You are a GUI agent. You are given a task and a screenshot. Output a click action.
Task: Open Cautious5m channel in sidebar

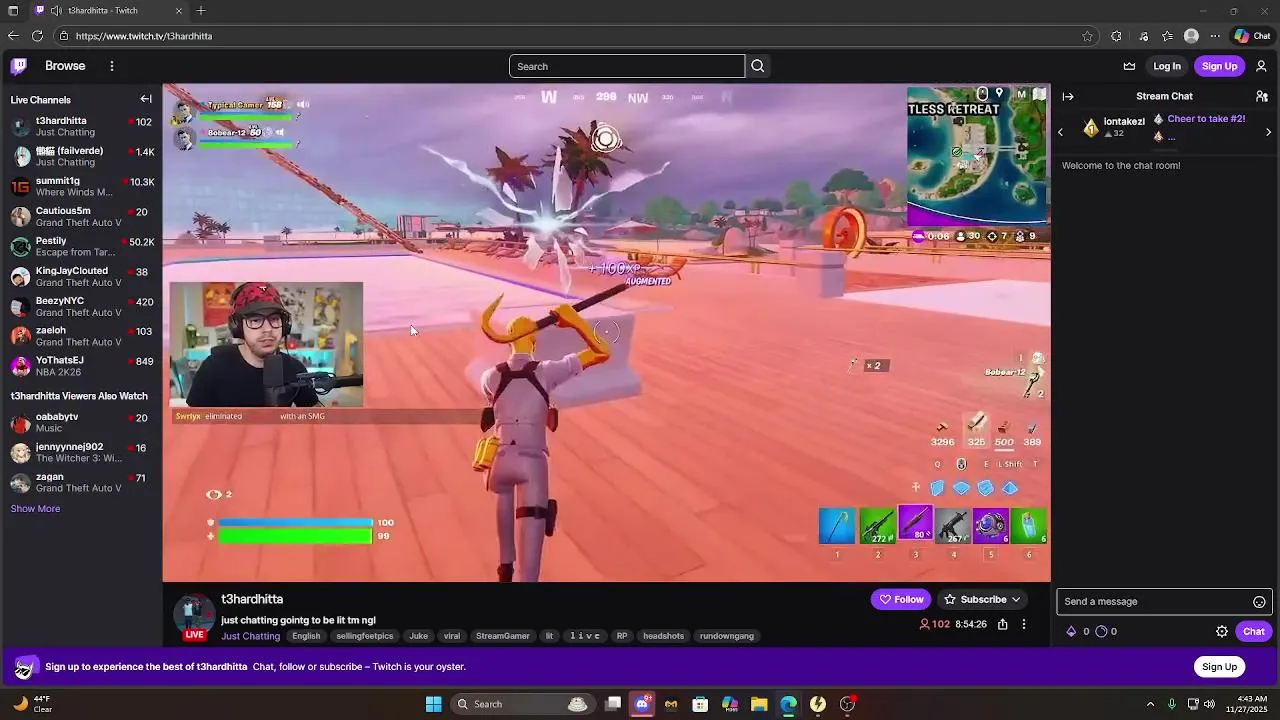(x=81, y=216)
